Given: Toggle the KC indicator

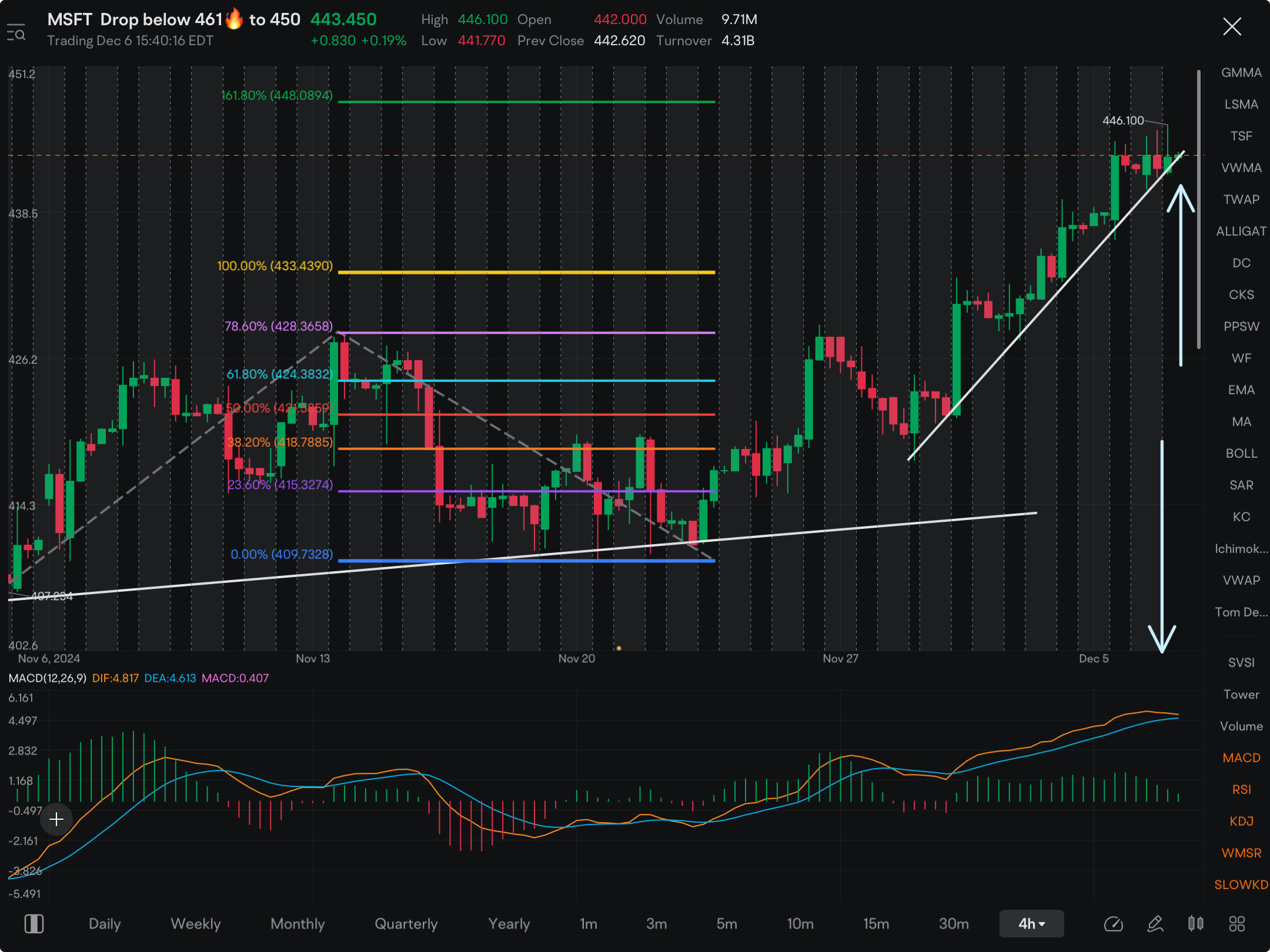Looking at the screenshot, I should click(1241, 517).
